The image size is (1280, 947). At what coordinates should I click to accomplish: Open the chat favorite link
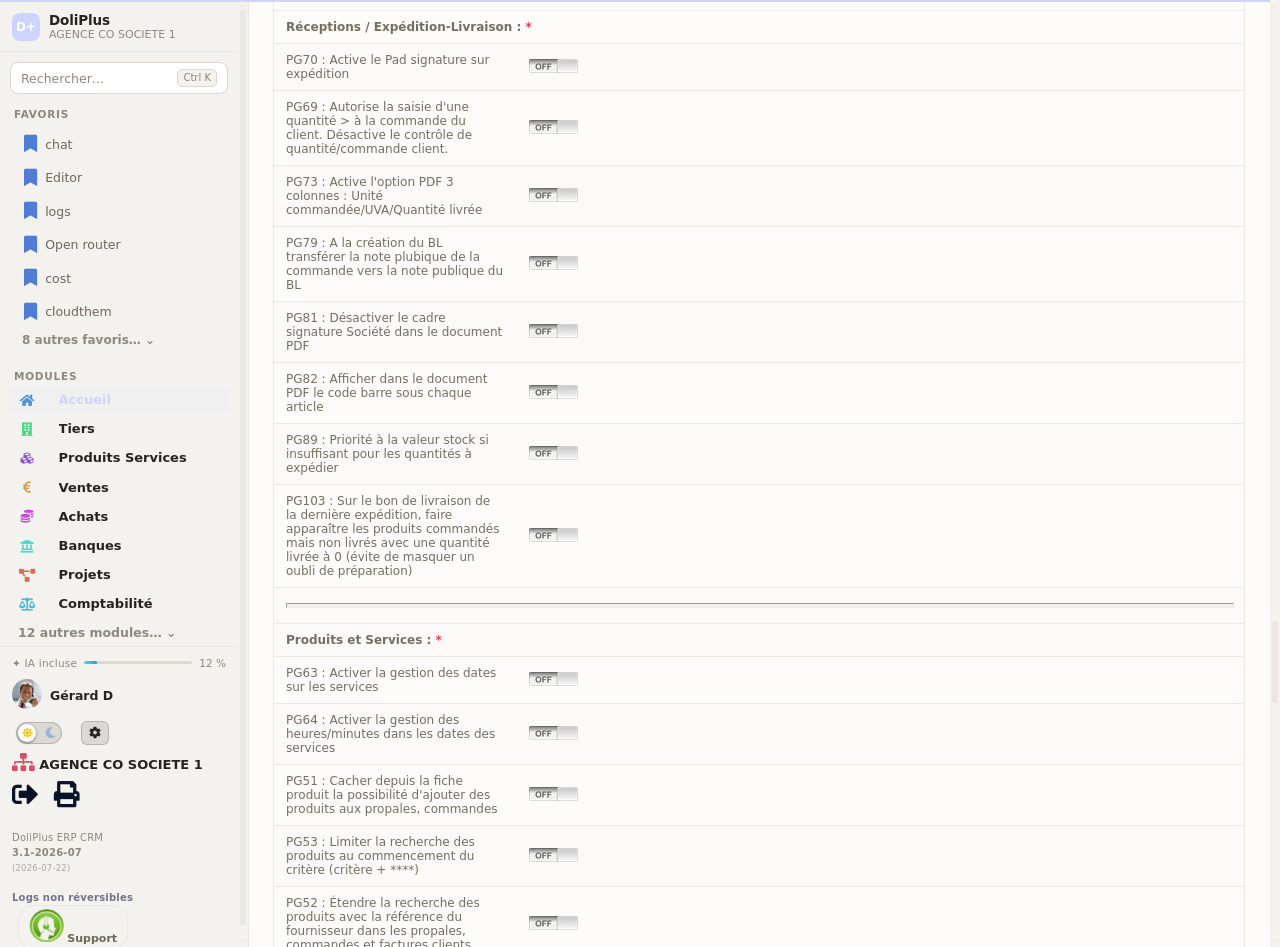point(59,145)
